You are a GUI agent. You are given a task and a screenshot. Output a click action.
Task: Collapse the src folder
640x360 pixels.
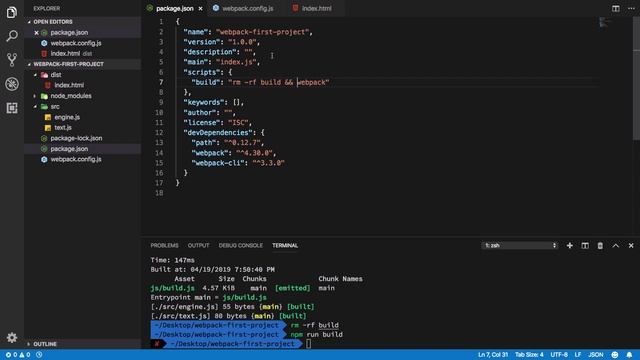(x=36, y=107)
